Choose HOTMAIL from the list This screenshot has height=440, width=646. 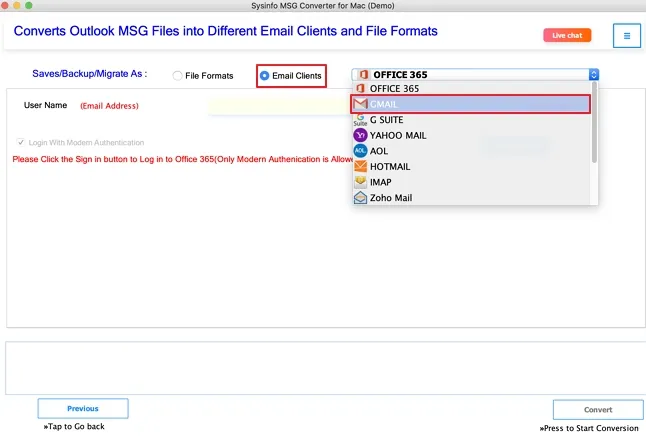point(472,167)
